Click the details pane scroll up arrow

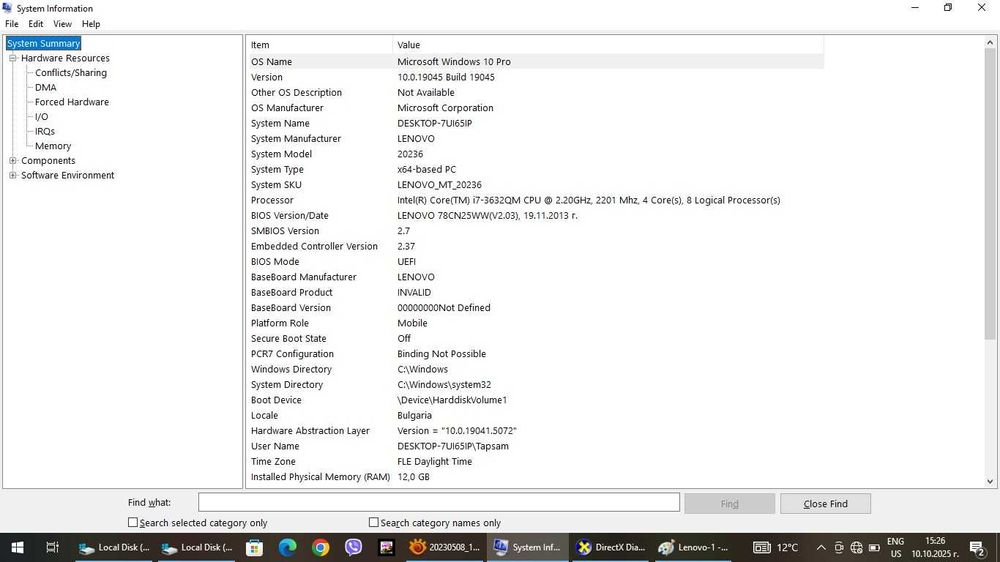990,42
